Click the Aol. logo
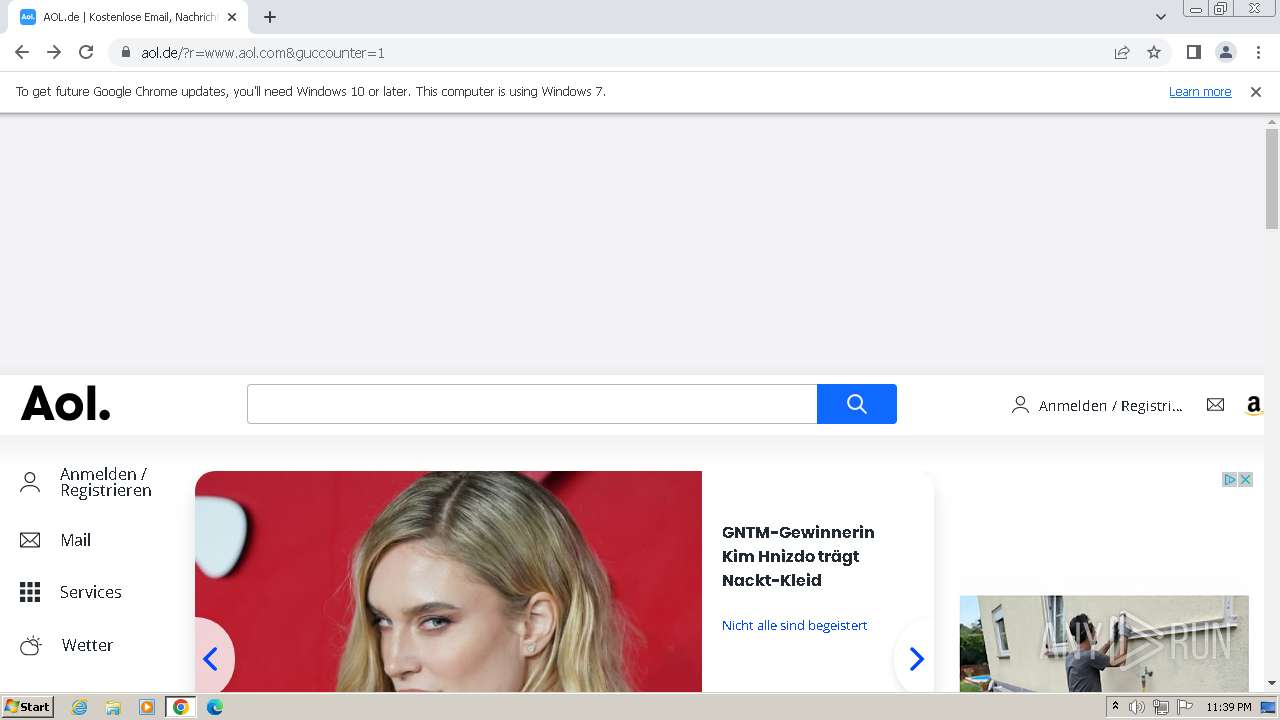The image size is (1280, 720). click(x=66, y=404)
